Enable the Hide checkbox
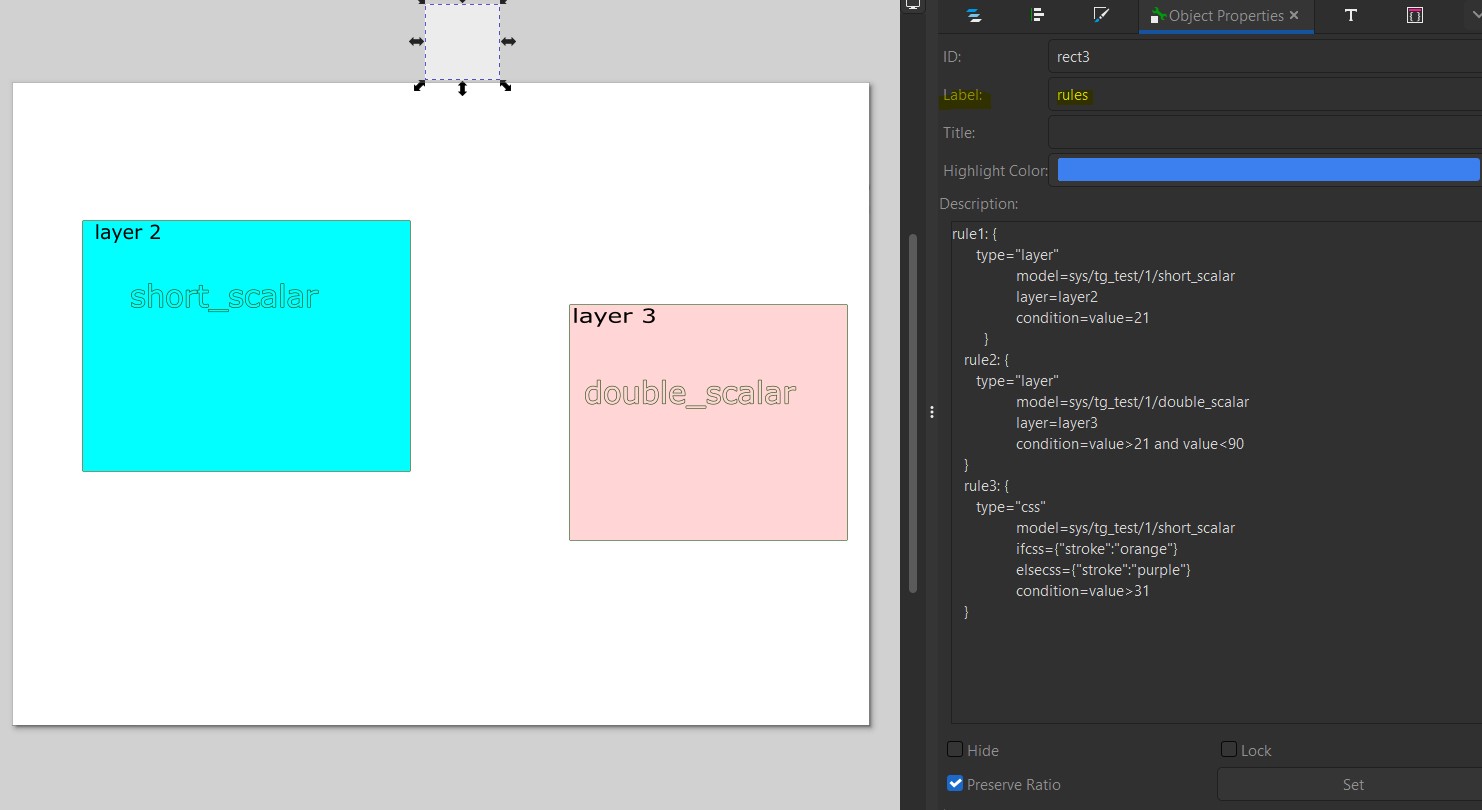Viewport: 1482px width, 810px height. coord(955,749)
